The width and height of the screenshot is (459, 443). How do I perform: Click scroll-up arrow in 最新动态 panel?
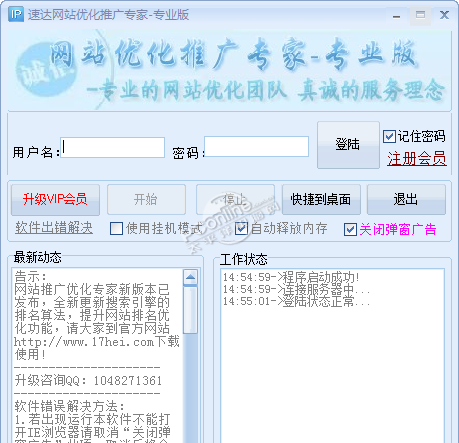(190, 277)
